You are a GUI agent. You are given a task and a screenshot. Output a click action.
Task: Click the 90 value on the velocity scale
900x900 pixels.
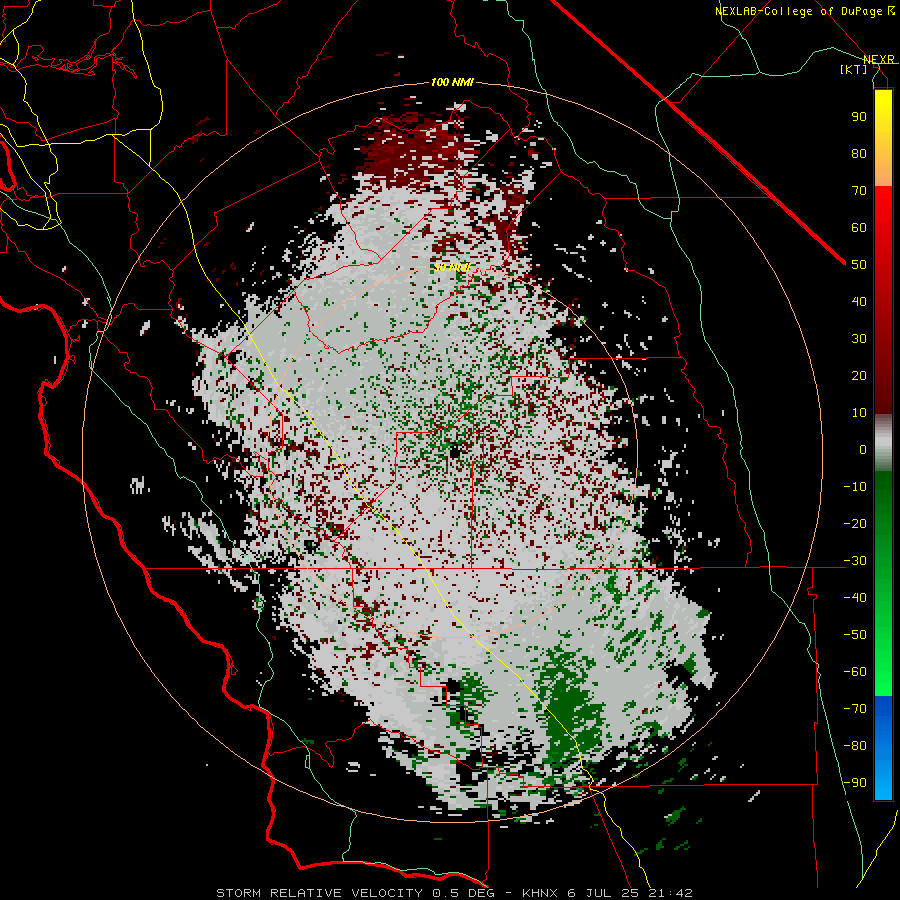point(859,117)
